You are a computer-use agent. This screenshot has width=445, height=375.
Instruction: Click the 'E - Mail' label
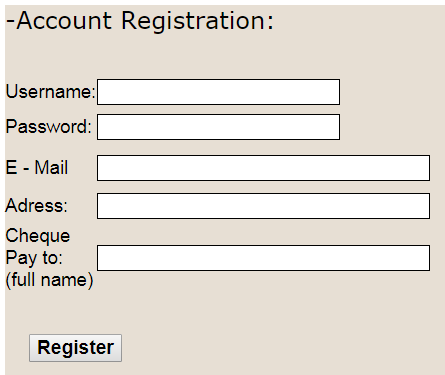pyautogui.click(x=37, y=167)
